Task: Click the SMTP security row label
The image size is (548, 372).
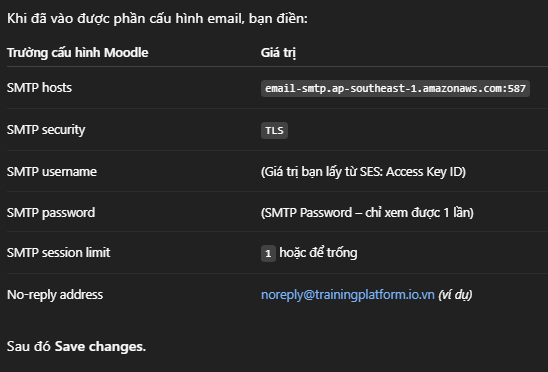Action: (46, 130)
